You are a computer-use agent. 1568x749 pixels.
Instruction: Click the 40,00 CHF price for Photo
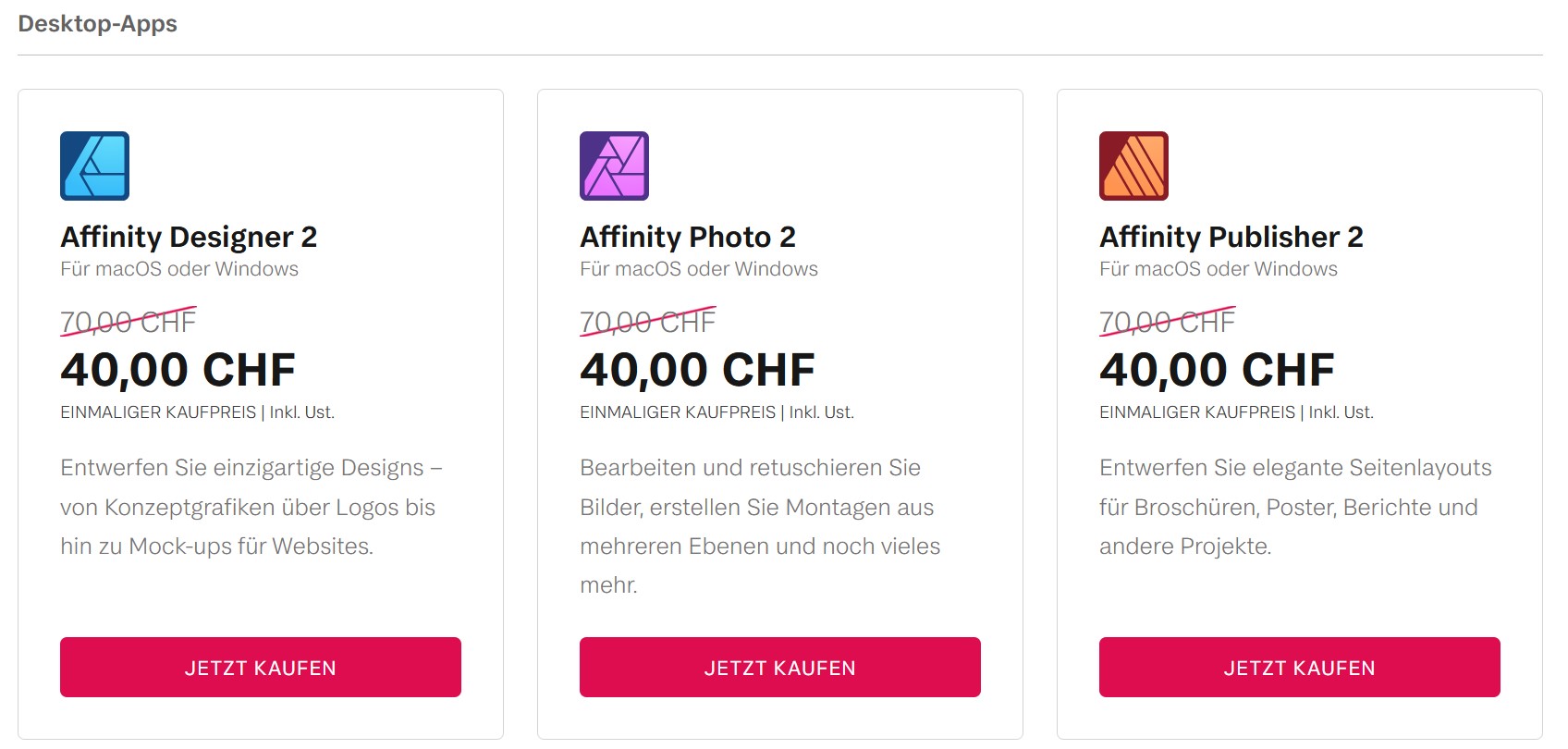point(697,370)
